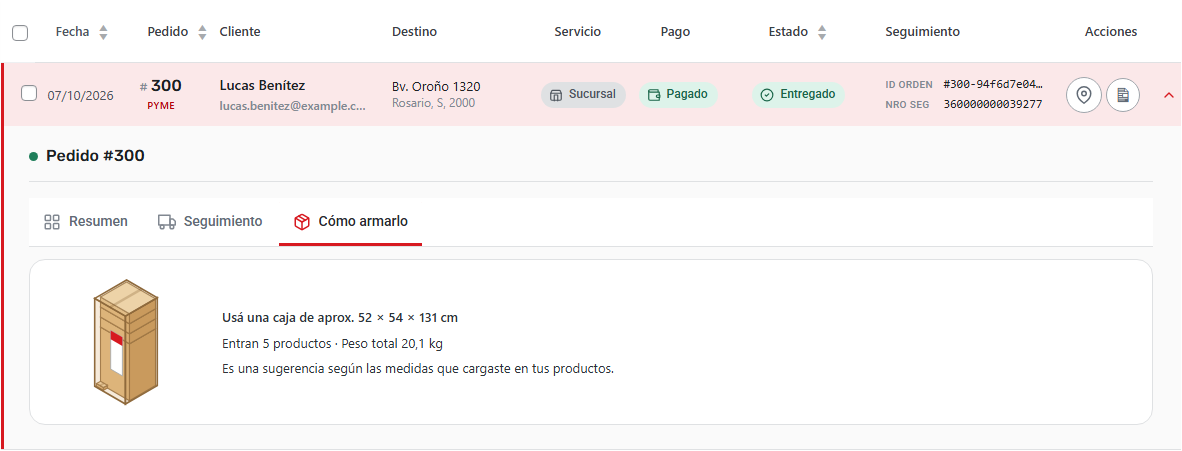Collapse order 300 row with red chevron

click(x=1169, y=95)
